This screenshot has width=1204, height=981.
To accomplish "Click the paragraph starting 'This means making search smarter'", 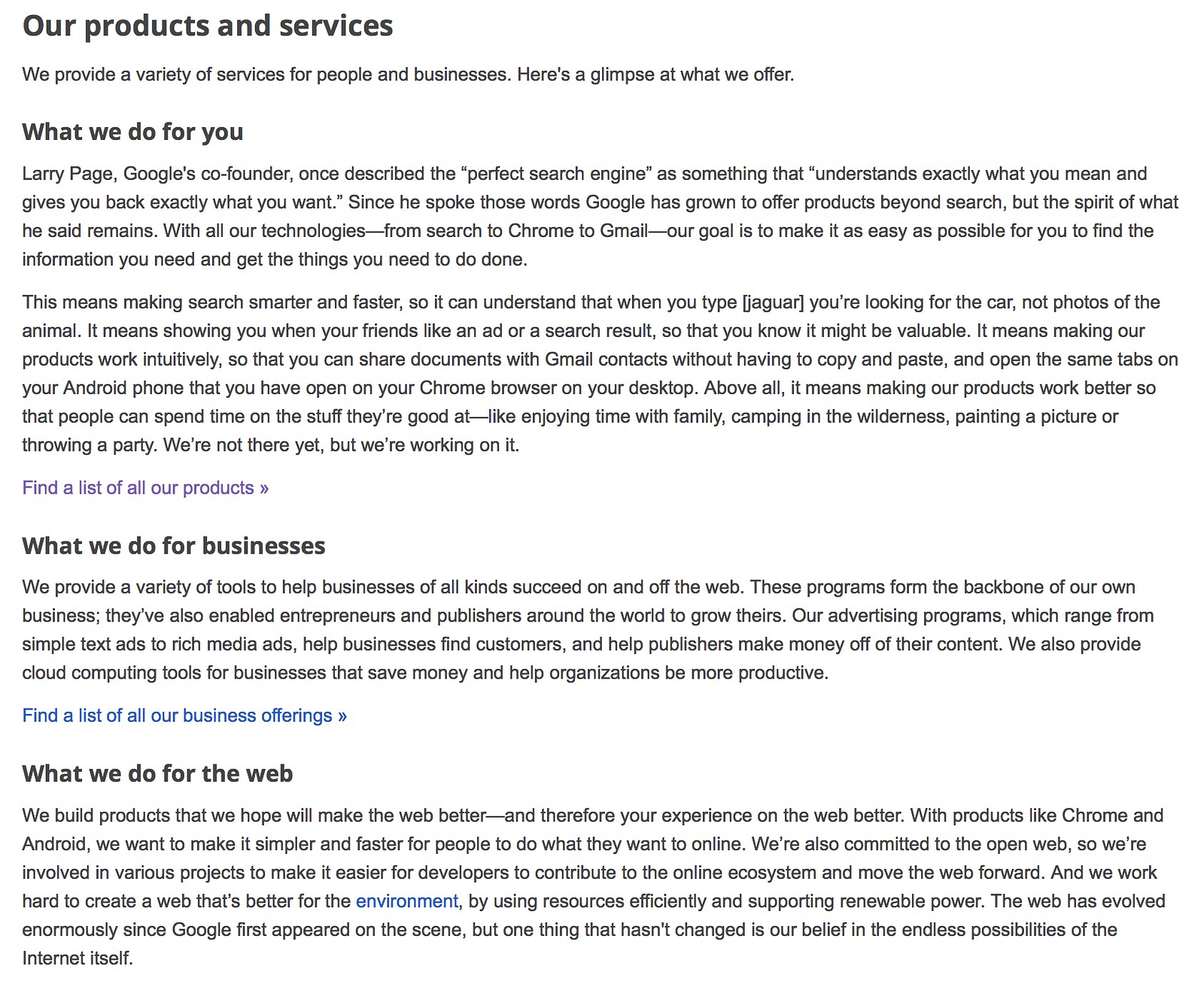I will tap(600, 374).
